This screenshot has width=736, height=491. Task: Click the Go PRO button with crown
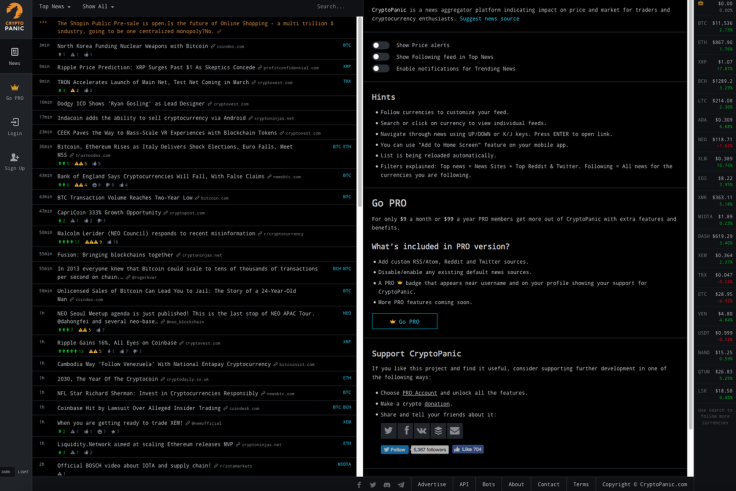tap(405, 322)
